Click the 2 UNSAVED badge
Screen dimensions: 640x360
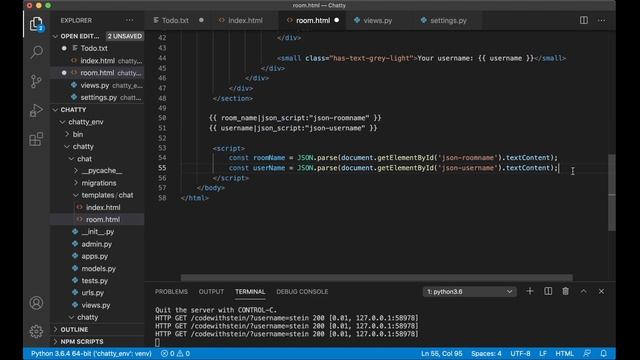[x=124, y=36]
